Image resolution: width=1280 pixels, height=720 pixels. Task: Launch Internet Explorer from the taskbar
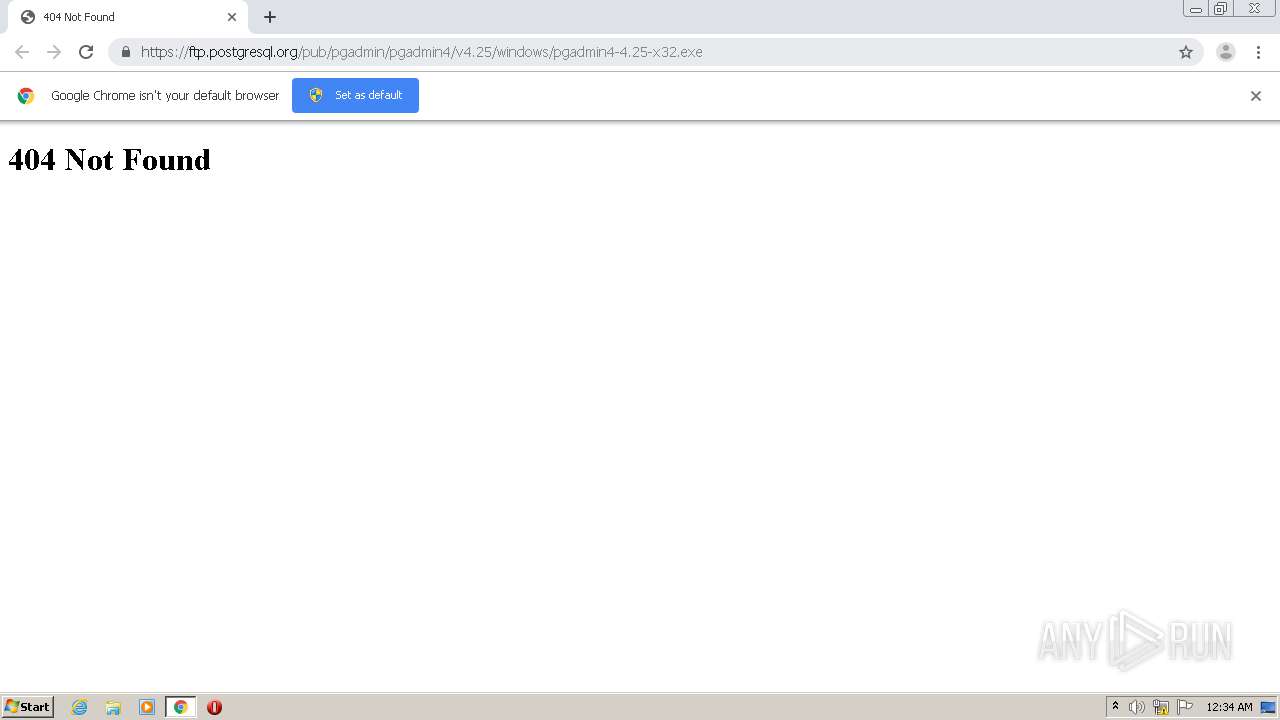click(x=79, y=707)
